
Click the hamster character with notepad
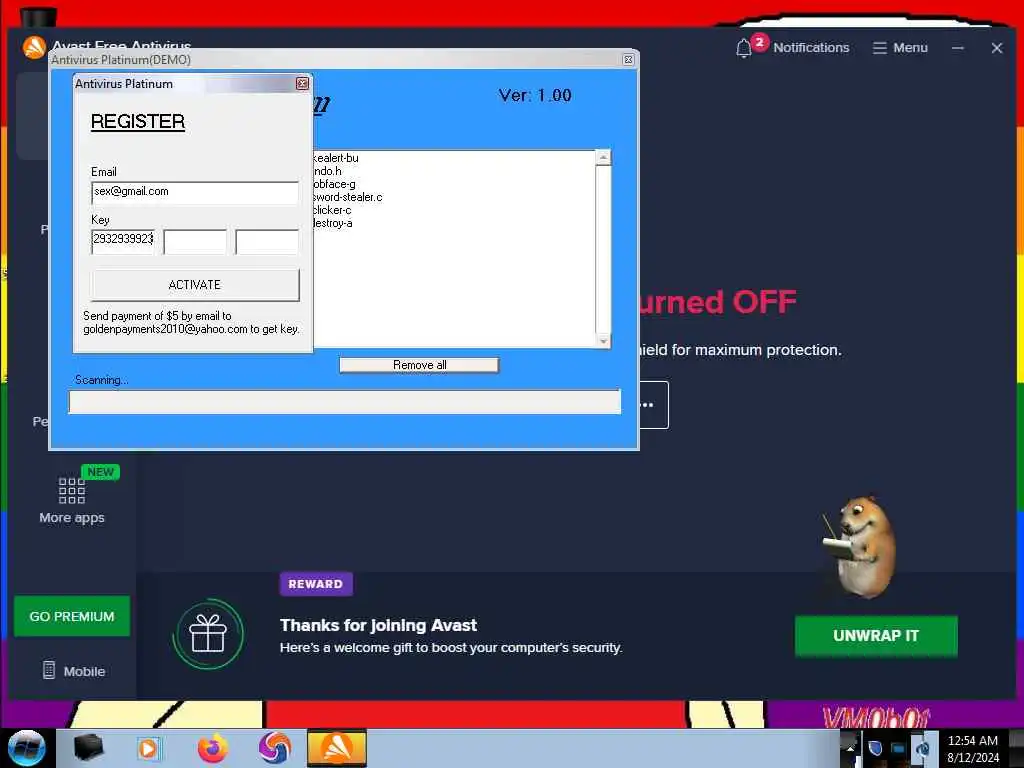click(x=859, y=547)
